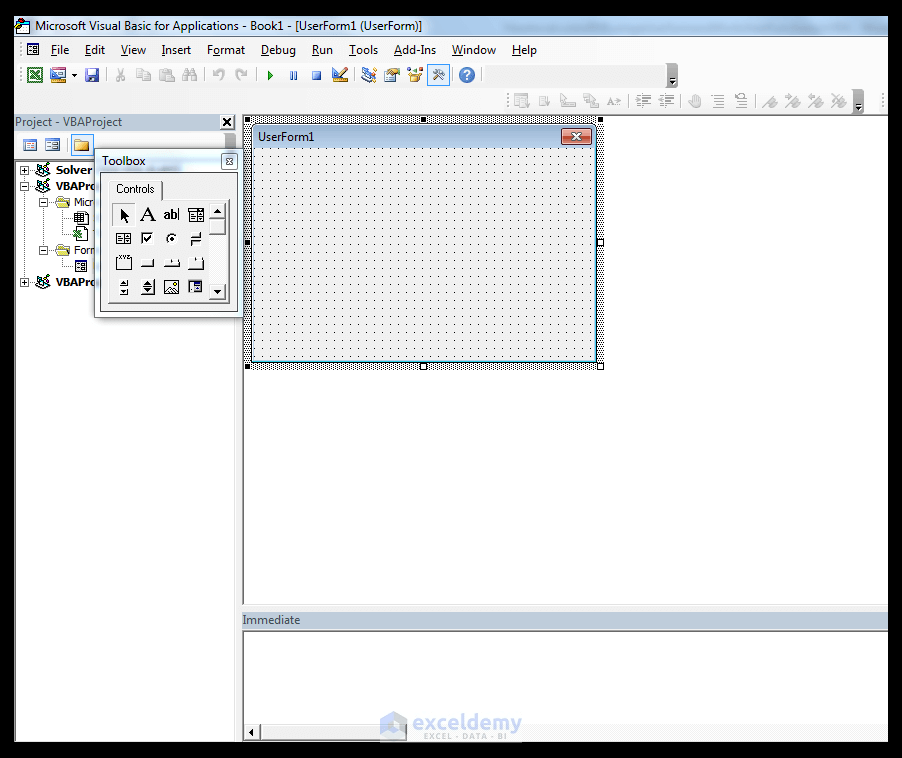Open the Properties Window toolbar icon

point(392,75)
